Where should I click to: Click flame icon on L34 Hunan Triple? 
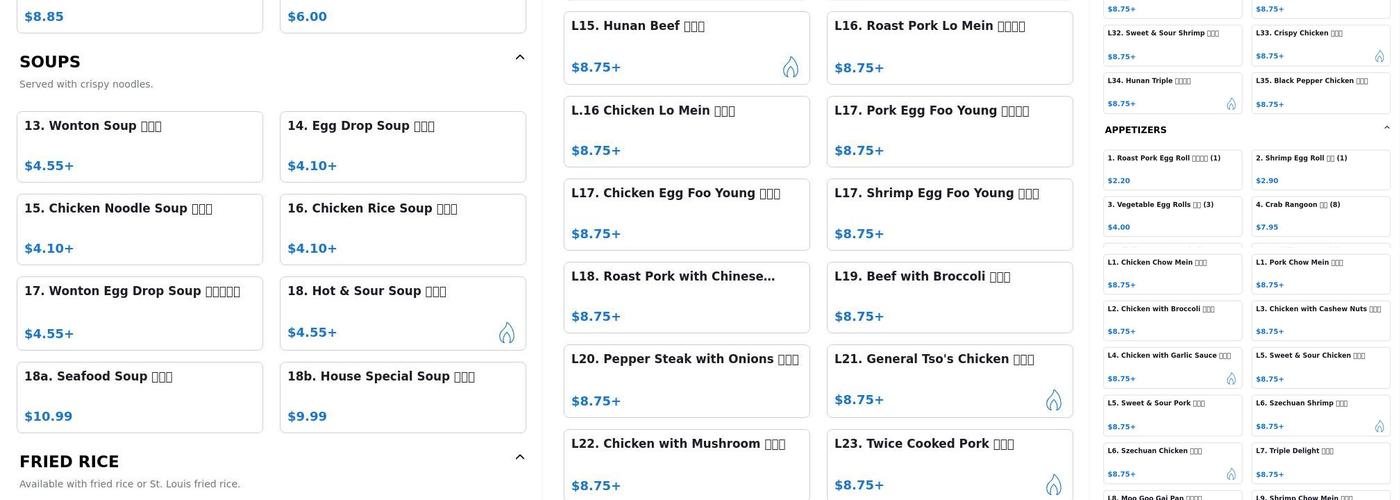(1231, 104)
